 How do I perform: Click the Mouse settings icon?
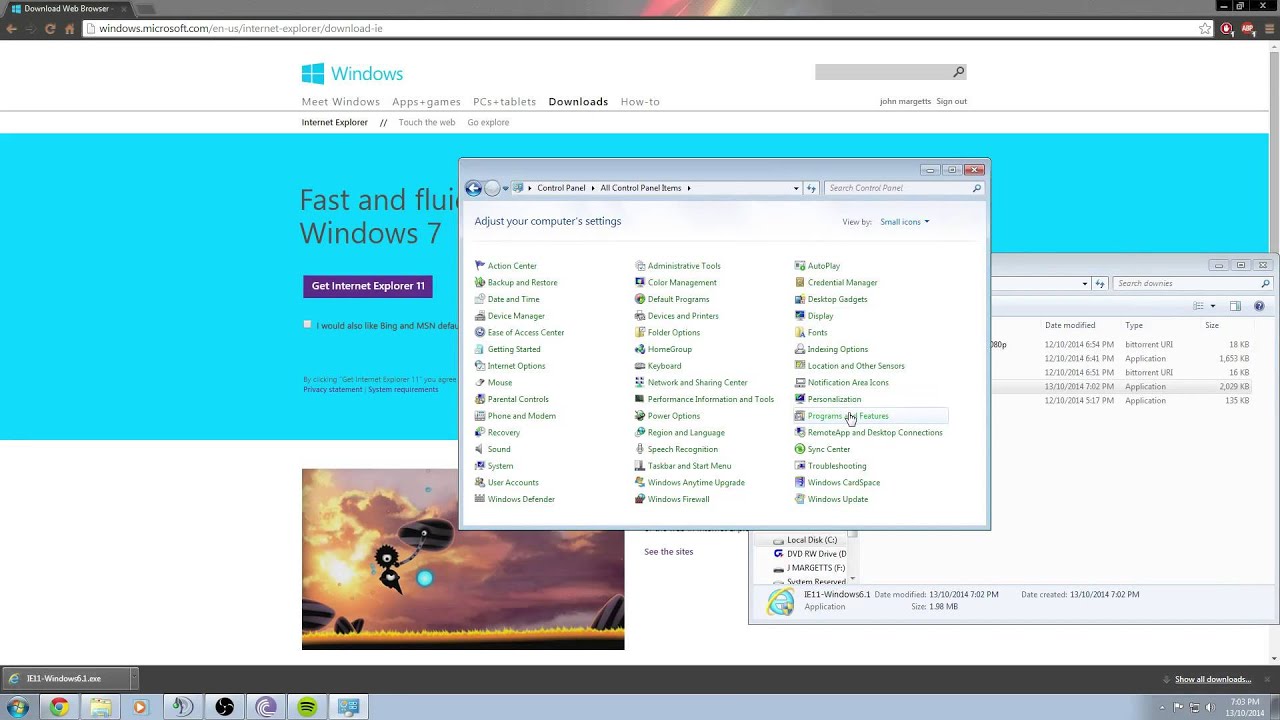480,383
